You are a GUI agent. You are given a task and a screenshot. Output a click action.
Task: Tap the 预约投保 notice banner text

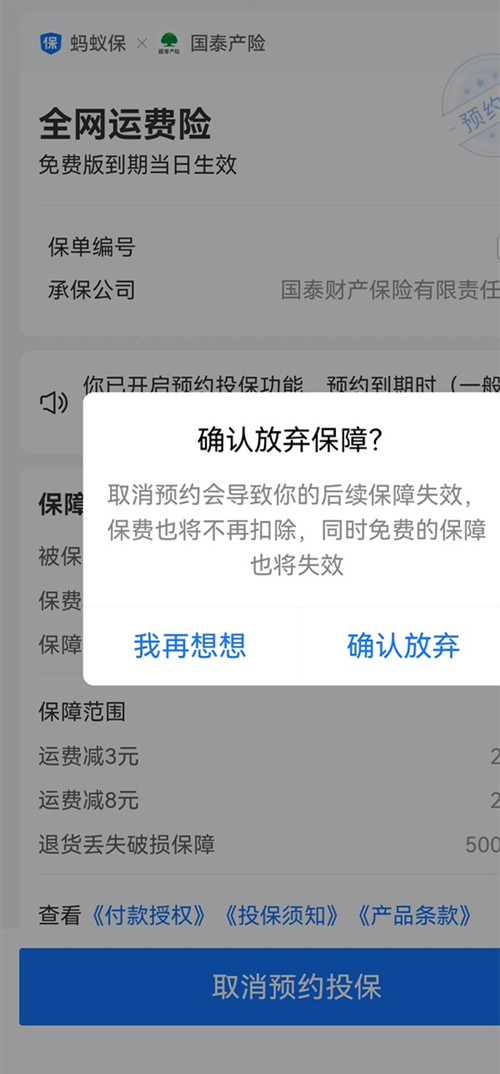(292, 386)
